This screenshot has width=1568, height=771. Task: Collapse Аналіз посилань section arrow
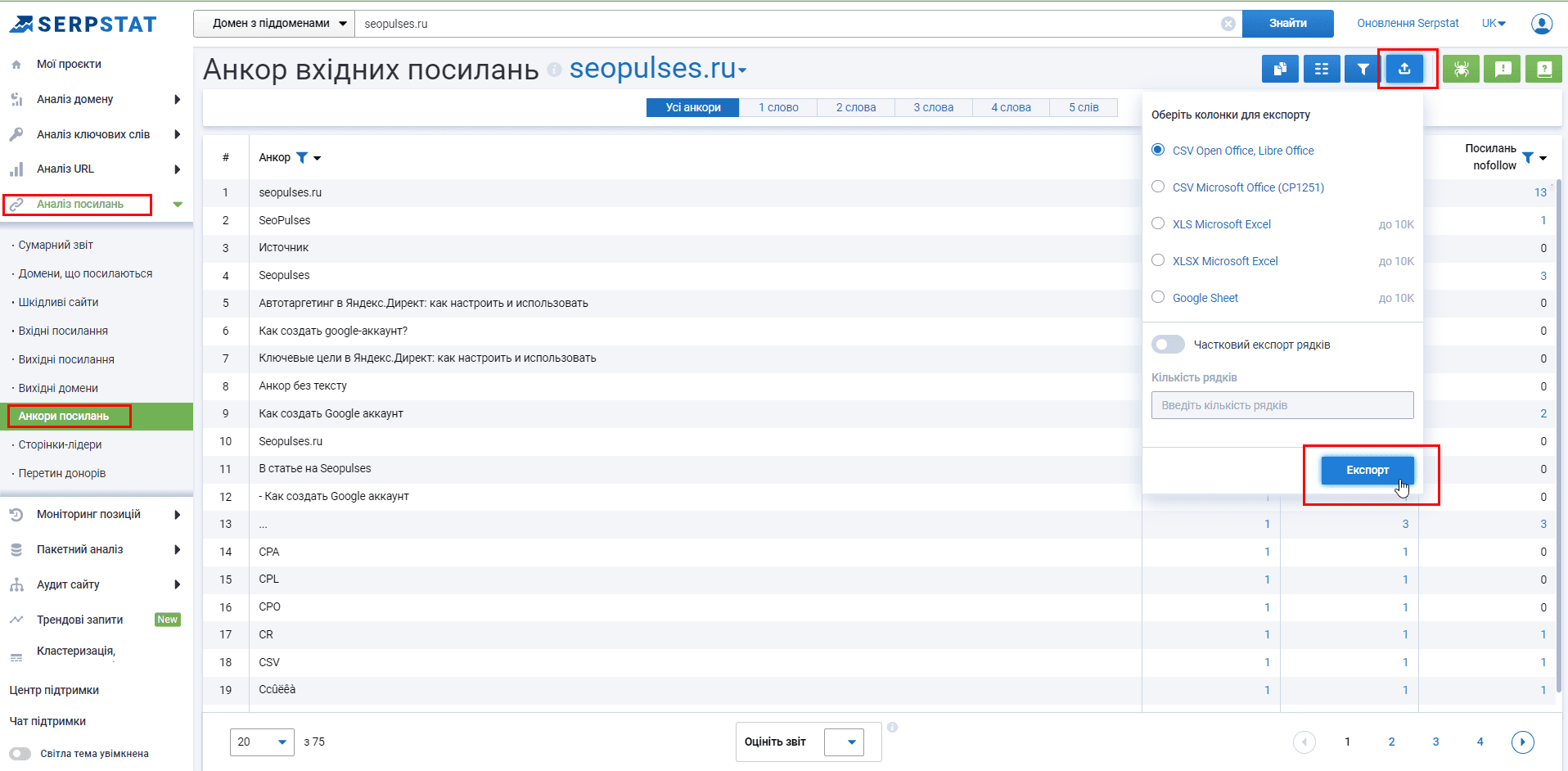[x=178, y=205]
